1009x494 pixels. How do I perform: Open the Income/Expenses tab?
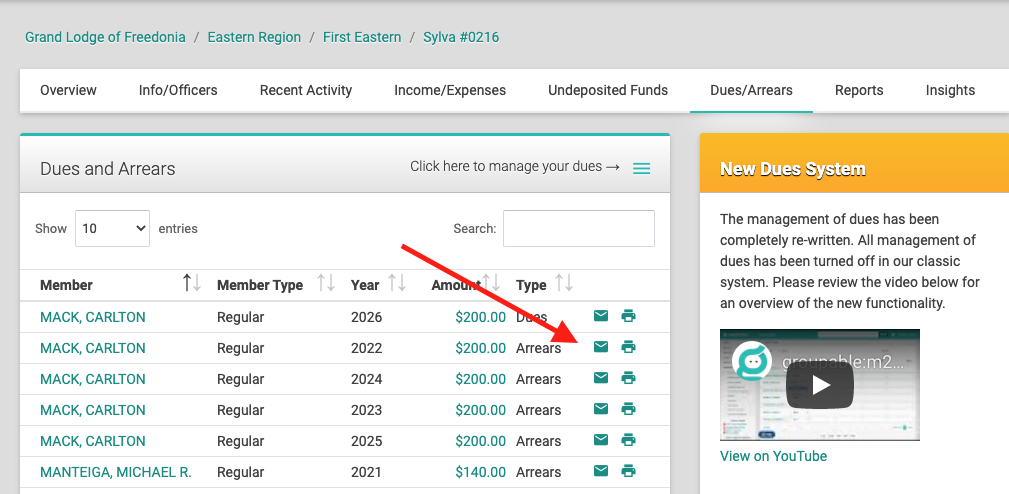(450, 90)
